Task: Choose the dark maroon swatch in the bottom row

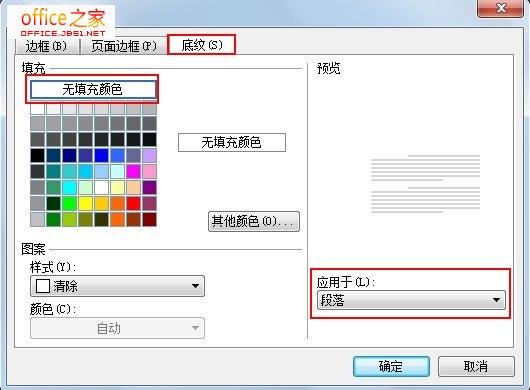Action: pos(150,220)
